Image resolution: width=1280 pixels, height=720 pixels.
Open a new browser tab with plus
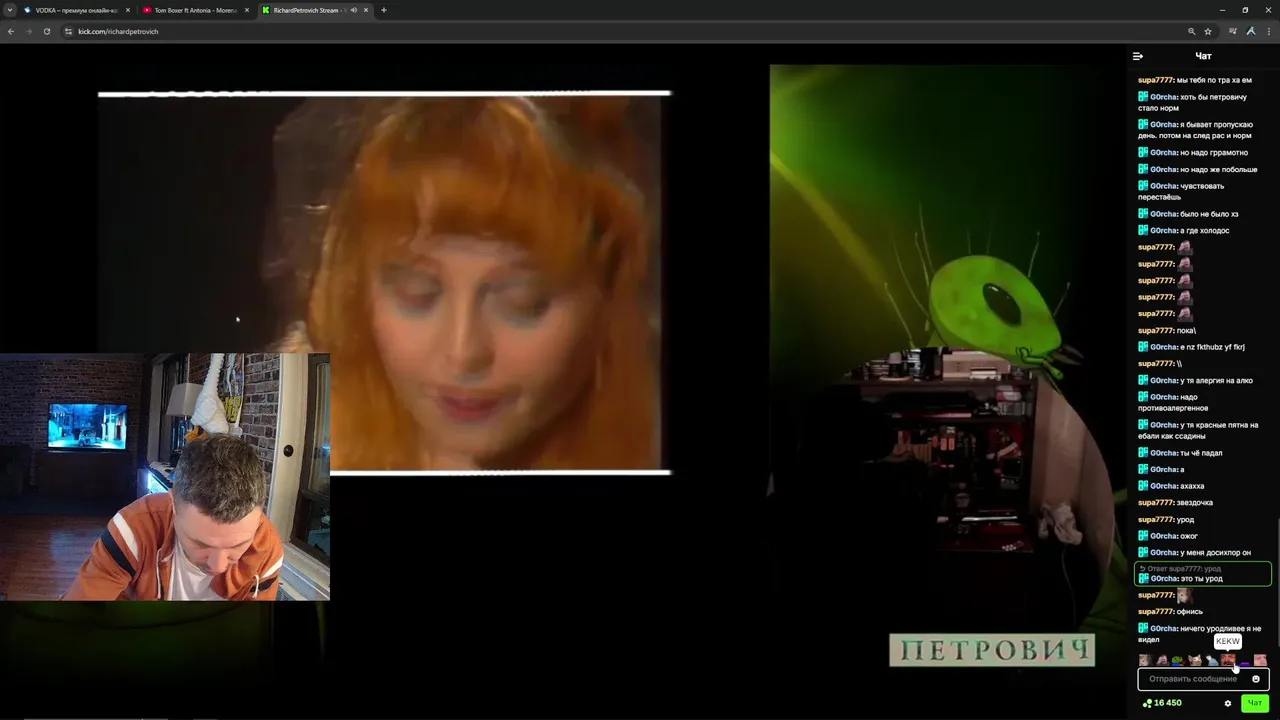(x=383, y=10)
